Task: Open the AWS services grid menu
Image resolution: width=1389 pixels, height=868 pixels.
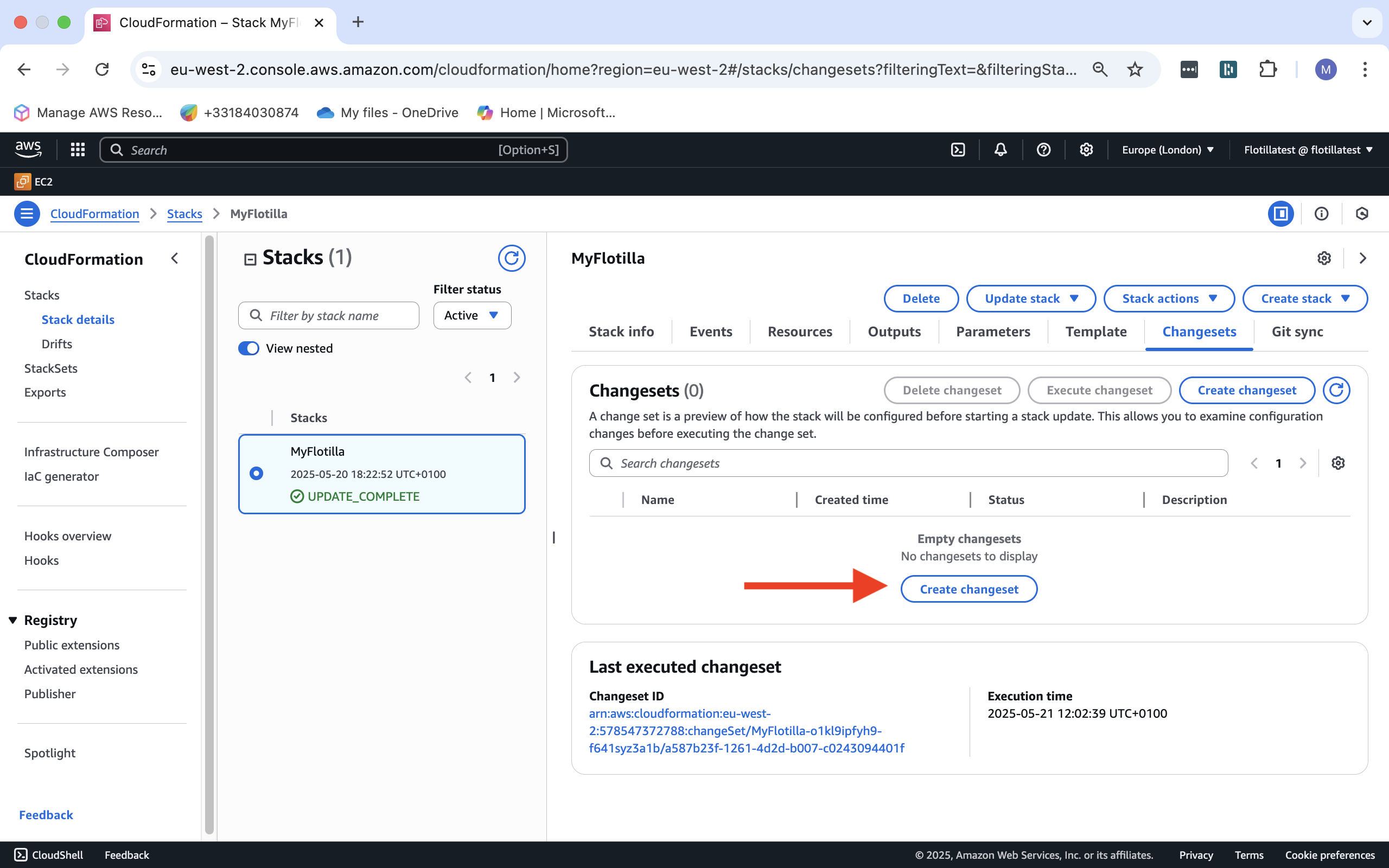Action: (x=78, y=150)
